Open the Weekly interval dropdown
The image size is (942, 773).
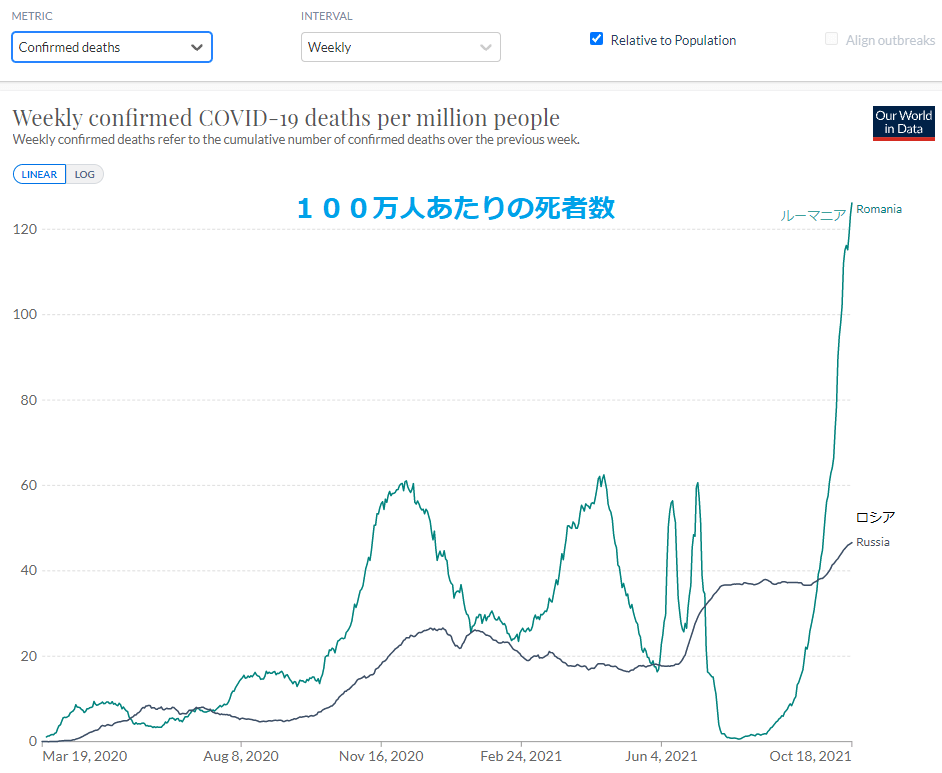click(401, 47)
